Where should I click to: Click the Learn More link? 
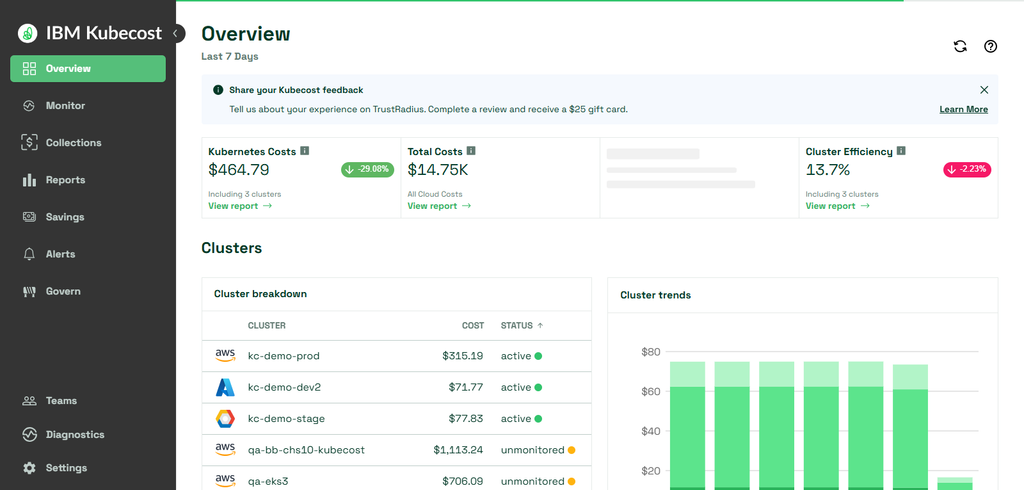[963, 109]
